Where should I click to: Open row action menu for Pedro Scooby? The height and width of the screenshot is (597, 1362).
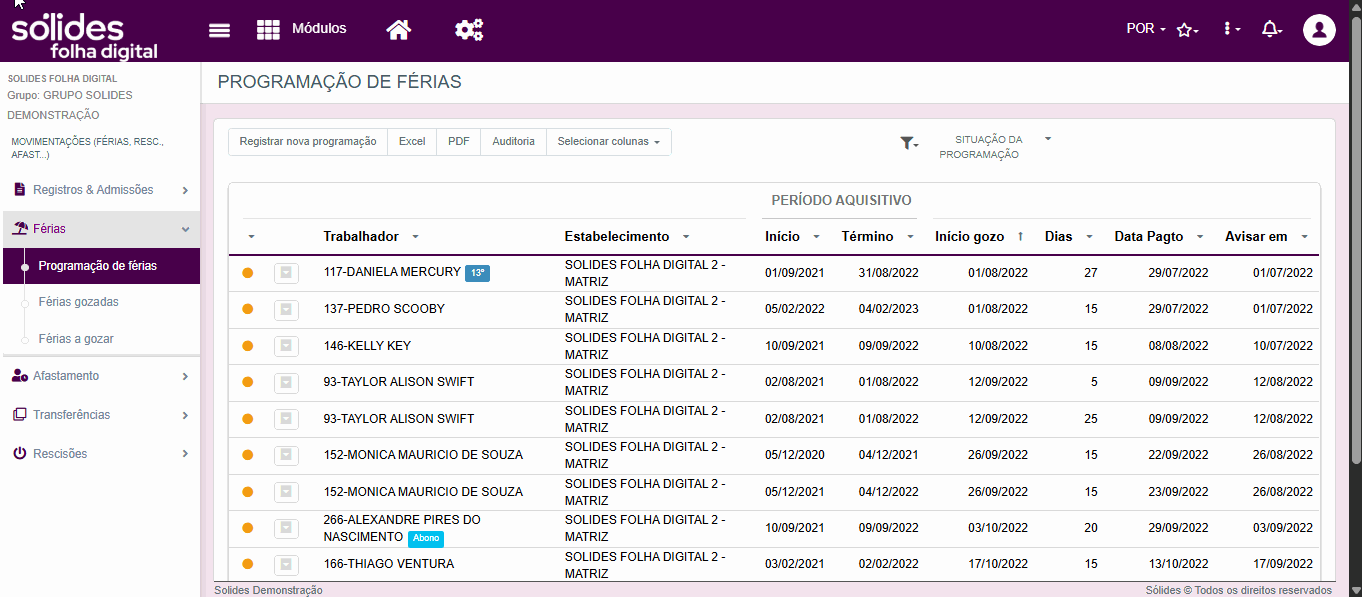click(x=286, y=309)
